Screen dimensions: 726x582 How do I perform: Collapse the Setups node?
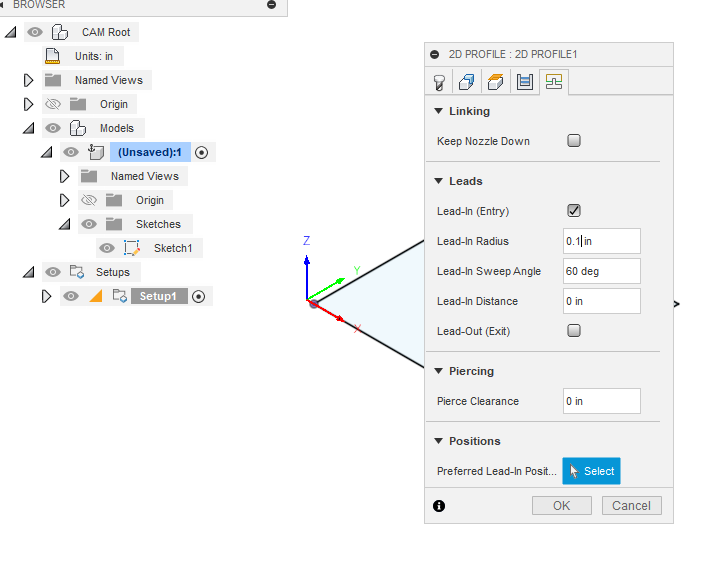[29, 272]
